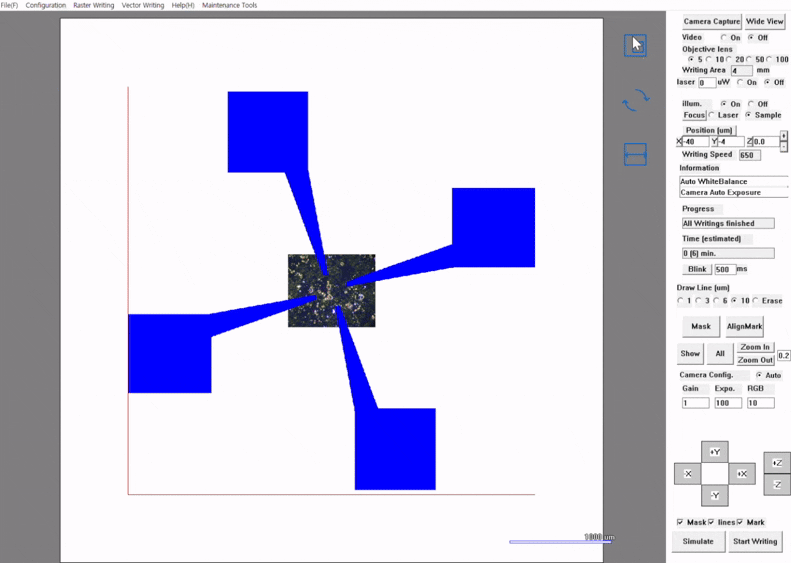The width and height of the screenshot is (791, 563).
Task: Turn Video On
Action: 723,38
